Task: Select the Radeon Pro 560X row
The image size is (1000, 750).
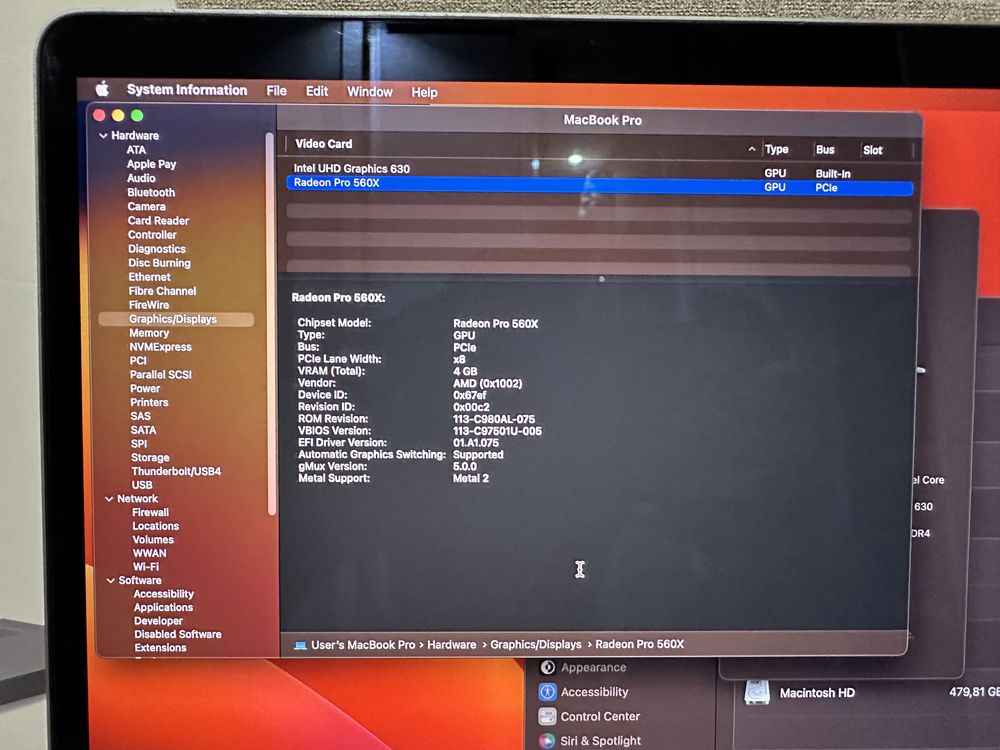Action: tap(600, 185)
